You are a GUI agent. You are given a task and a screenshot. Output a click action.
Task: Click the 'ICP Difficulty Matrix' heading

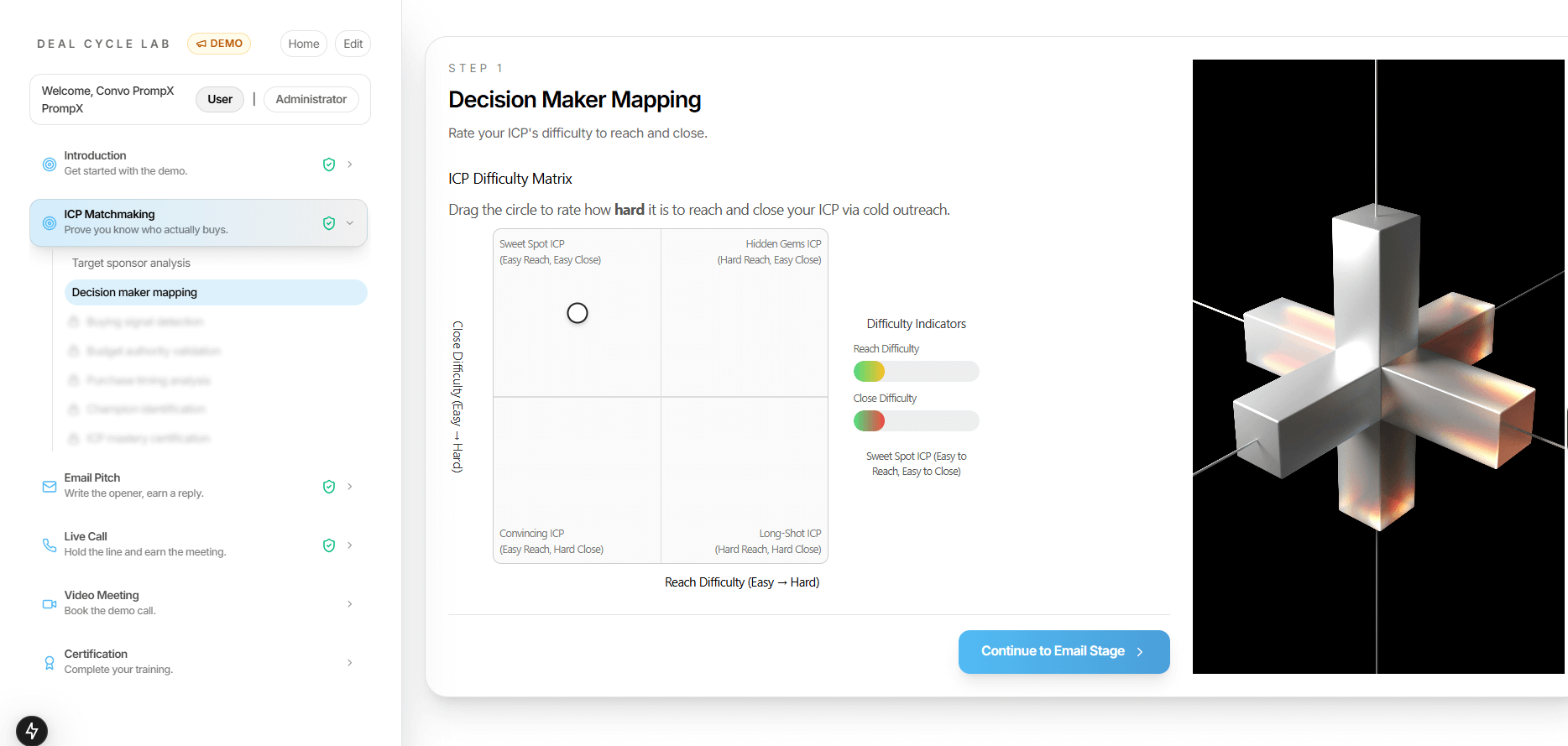tap(510, 179)
